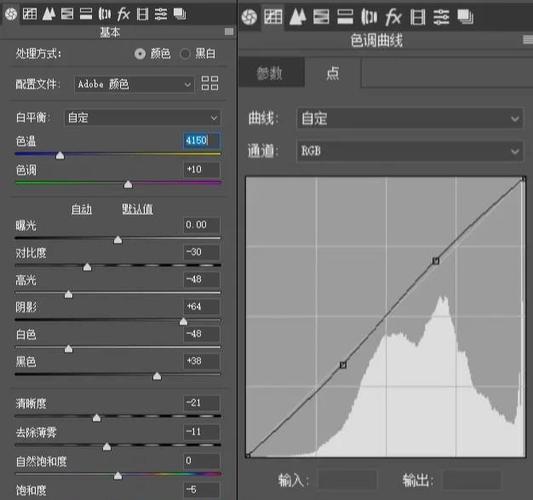
Task: Open Presets sliders icon in left panel
Action: (x=161, y=14)
